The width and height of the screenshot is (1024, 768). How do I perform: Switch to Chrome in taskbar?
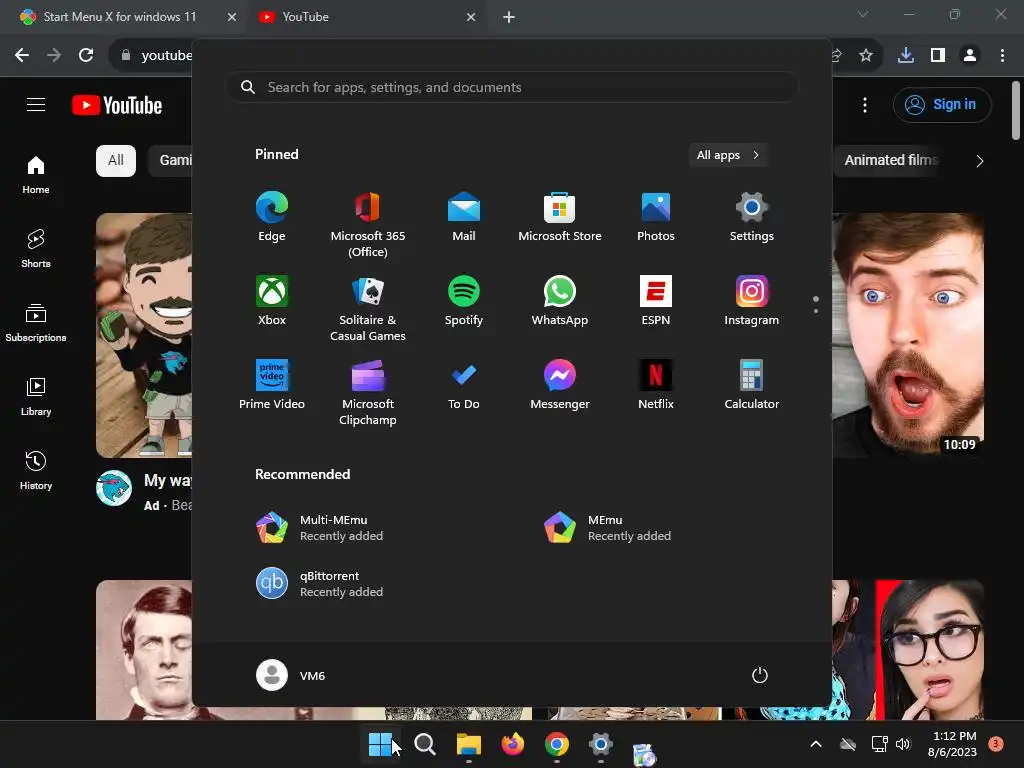coord(556,744)
